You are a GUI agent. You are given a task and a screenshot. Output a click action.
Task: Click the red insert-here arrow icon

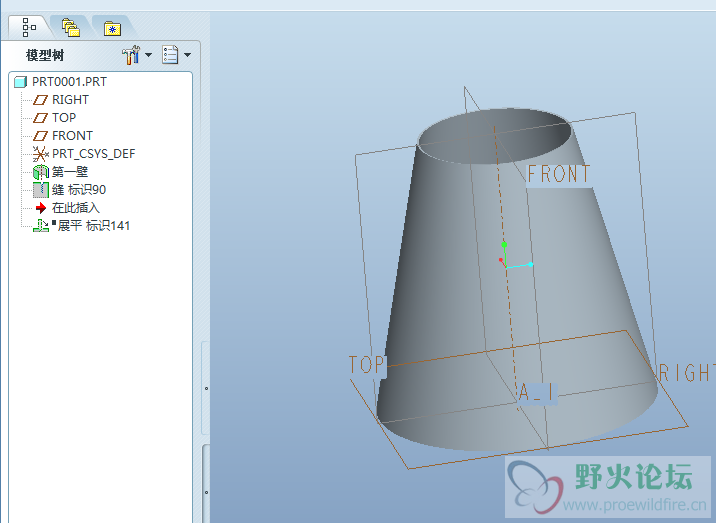click(x=41, y=208)
